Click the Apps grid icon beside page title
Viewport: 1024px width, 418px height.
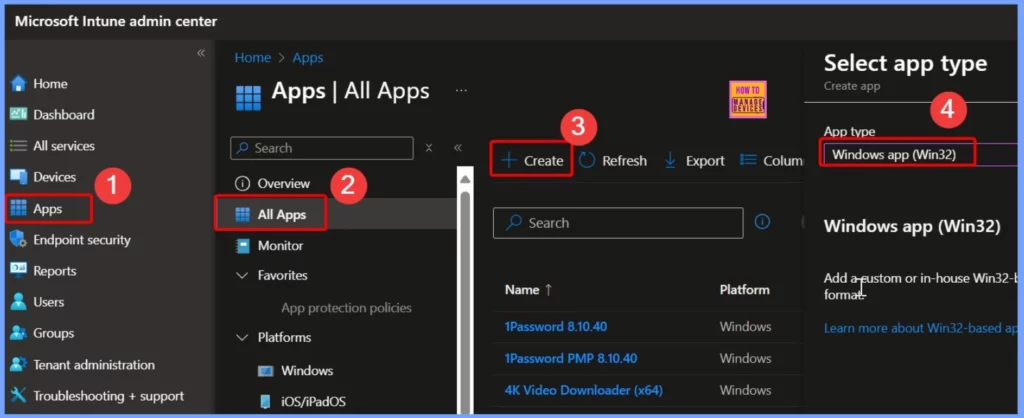coord(248,97)
